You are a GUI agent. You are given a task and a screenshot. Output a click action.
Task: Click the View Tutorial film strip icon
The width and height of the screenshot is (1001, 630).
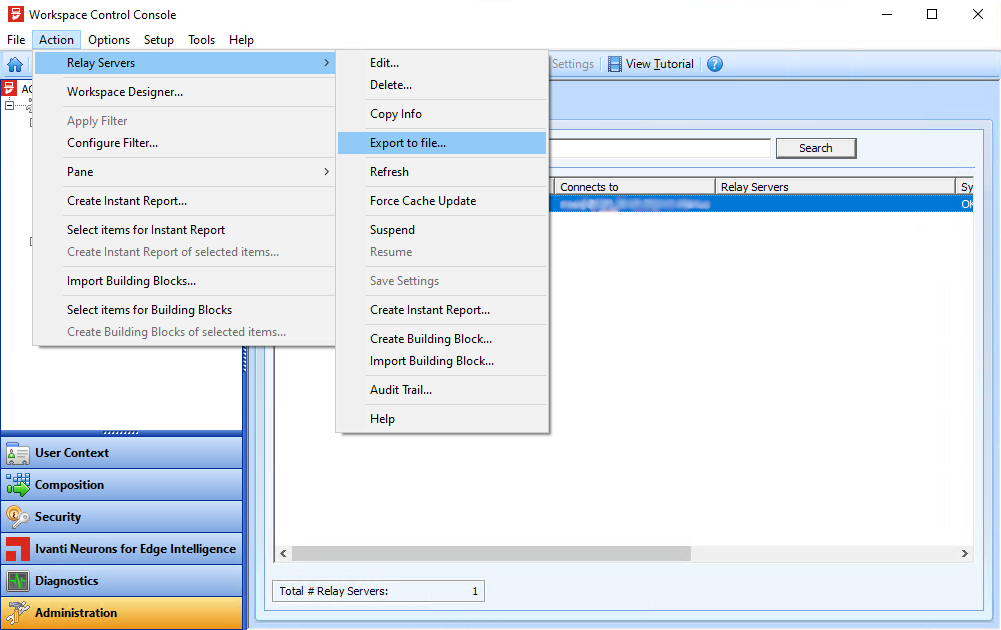click(615, 63)
